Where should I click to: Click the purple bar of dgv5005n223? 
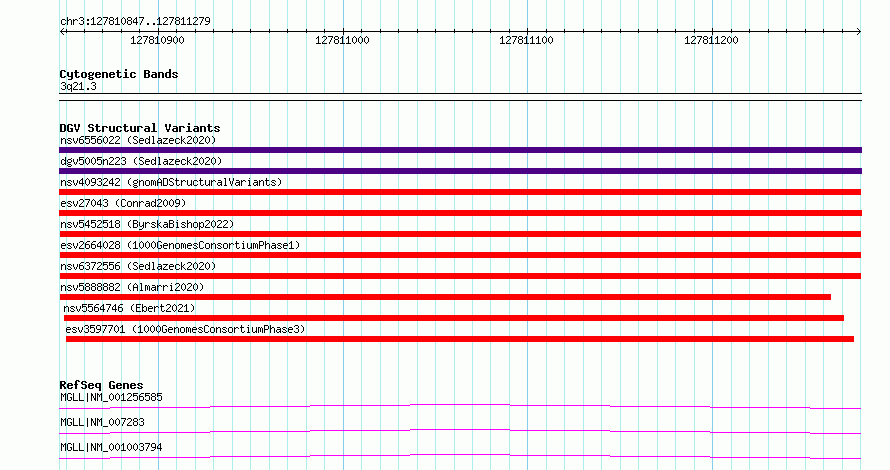460,171
